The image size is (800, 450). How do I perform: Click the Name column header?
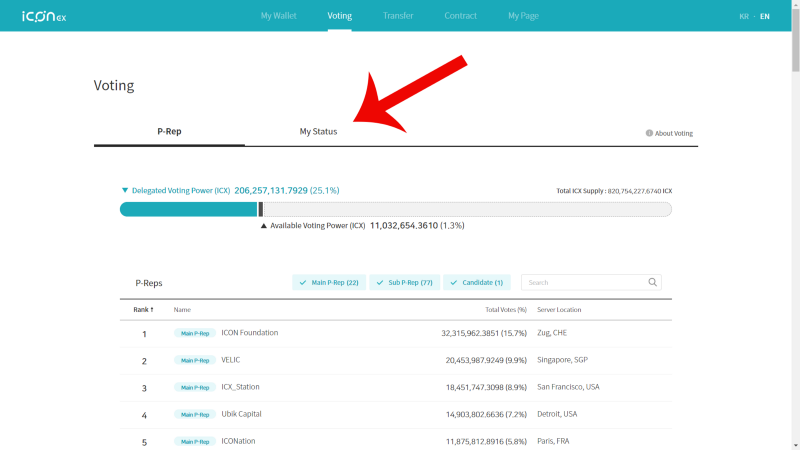pyautogui.click(x=182, y=310)
